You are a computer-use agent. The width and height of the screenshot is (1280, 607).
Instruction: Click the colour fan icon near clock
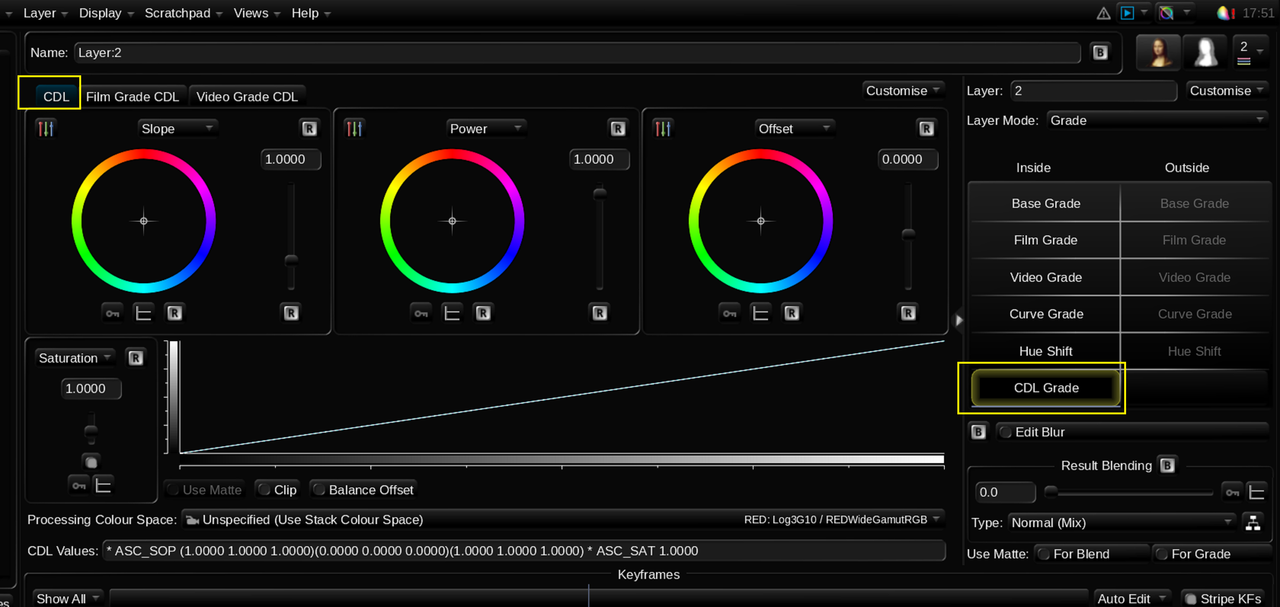click(x=1226, y=13)
